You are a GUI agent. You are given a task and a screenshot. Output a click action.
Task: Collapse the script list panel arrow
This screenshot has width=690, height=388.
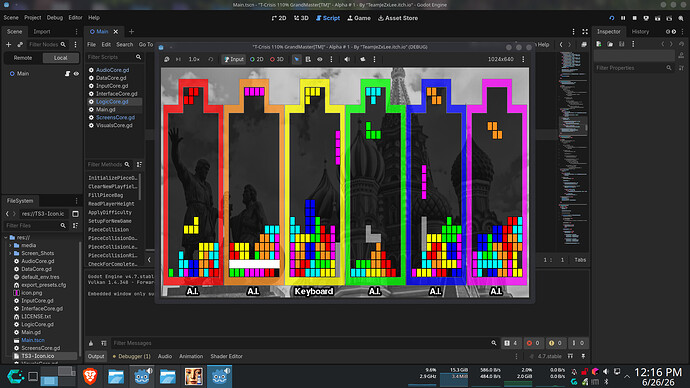coord(149,260)
